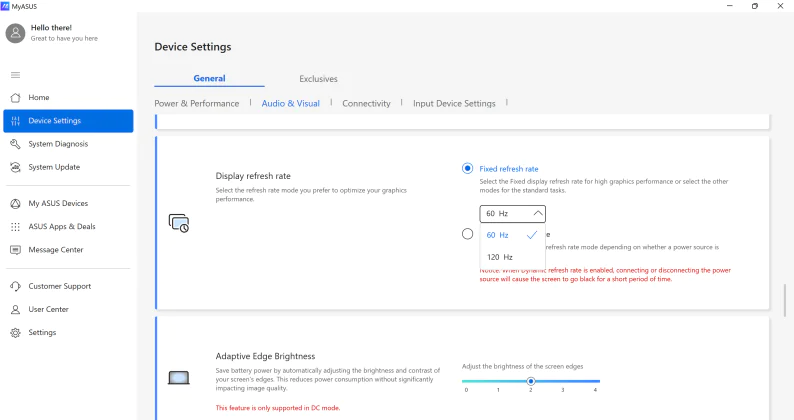Click the Adaptive Edge Brightness laptop icon
Screen dimensions: 794x420
179,377
